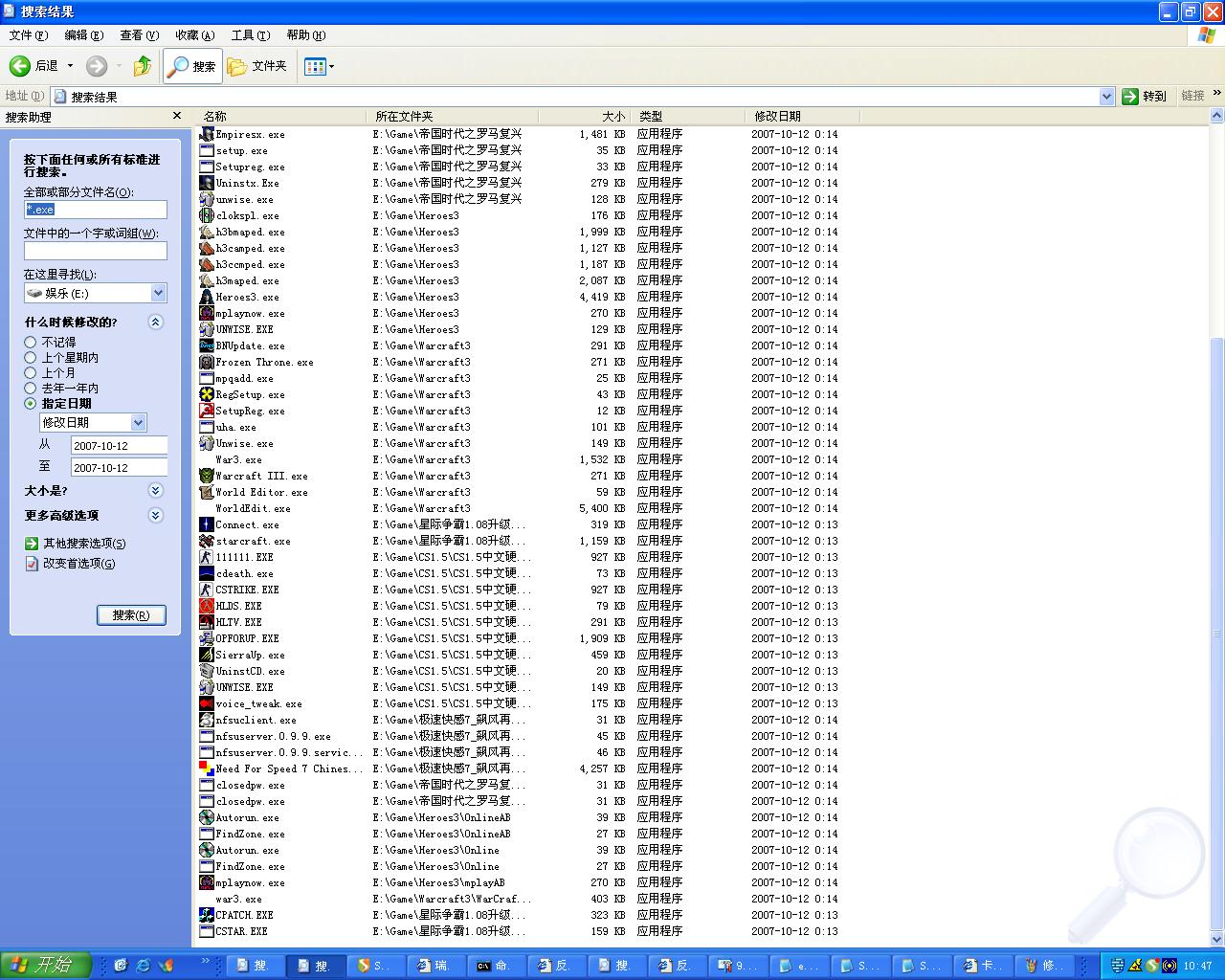Select the CPATCH.EXE icon
This screenshot has width=1225, height=980.
pos(207,915)
